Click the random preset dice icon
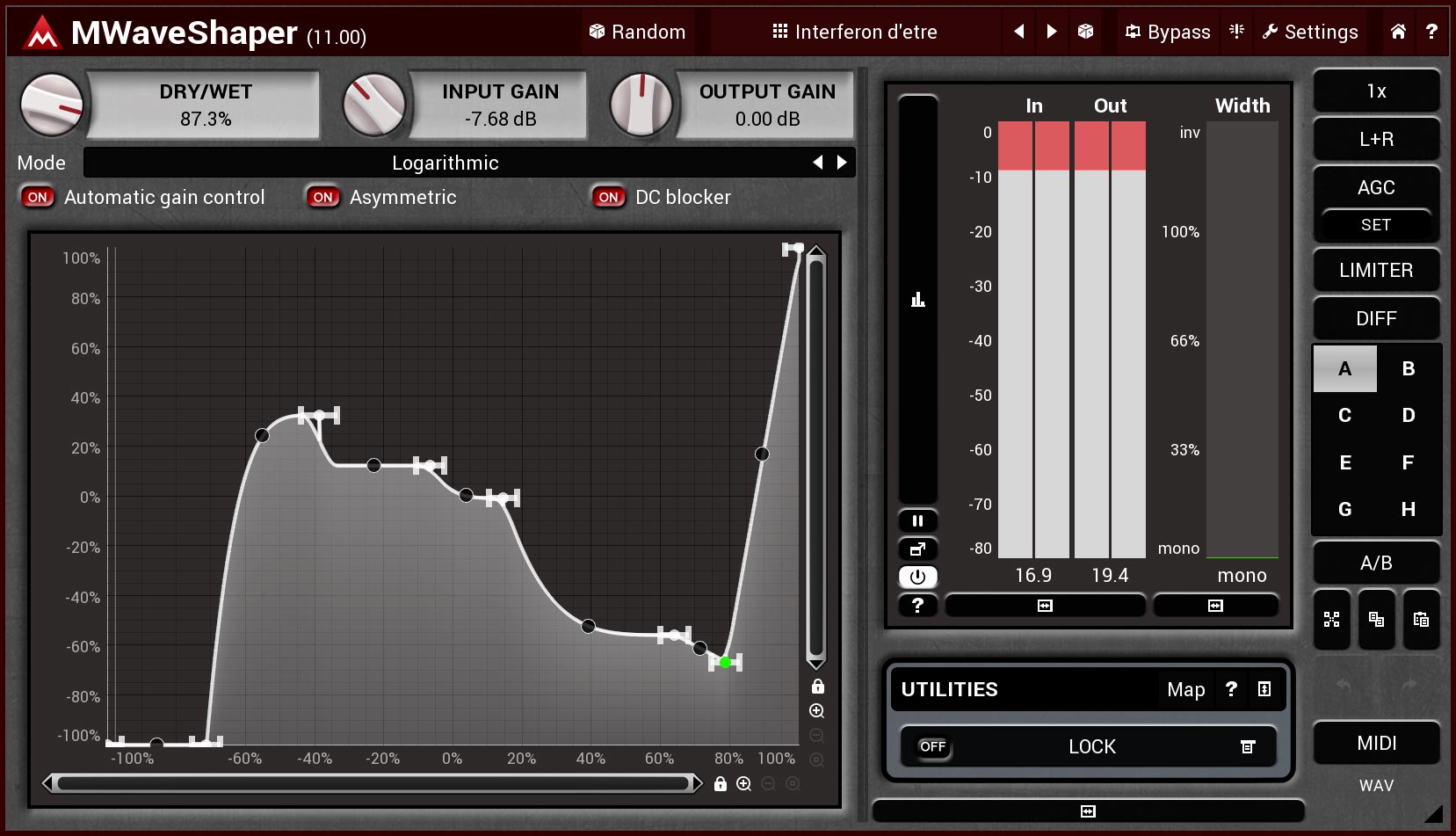Screen dimensions: 1456x836 [1086, 32]
